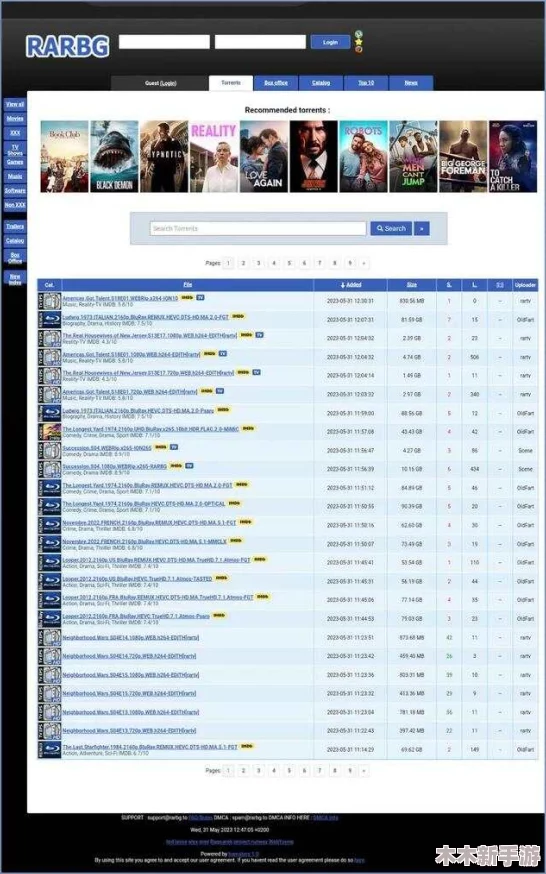This screenshot has width=546, height=874.
Task: Switch to the Box office tab
Action: pos(276,83)
